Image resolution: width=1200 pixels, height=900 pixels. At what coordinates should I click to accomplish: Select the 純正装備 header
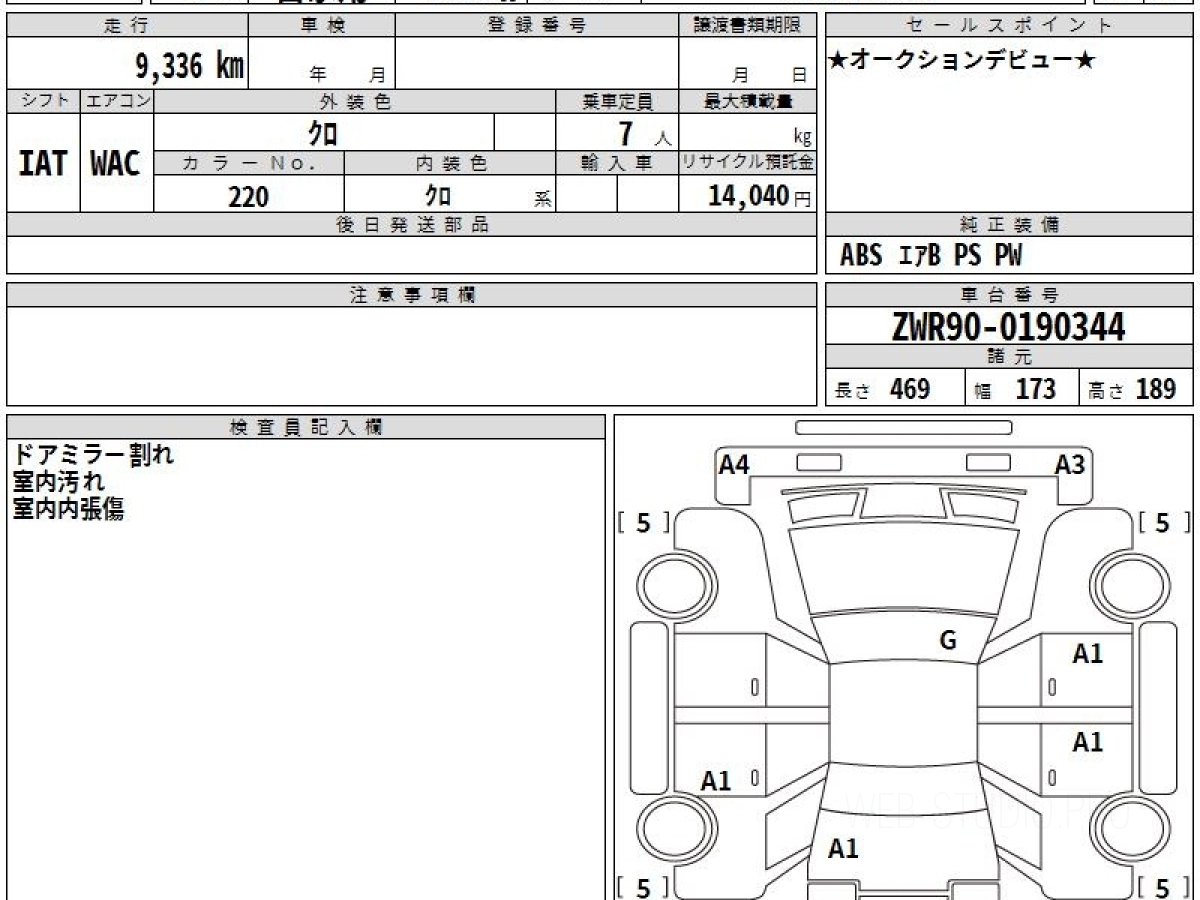point(1010,225)
